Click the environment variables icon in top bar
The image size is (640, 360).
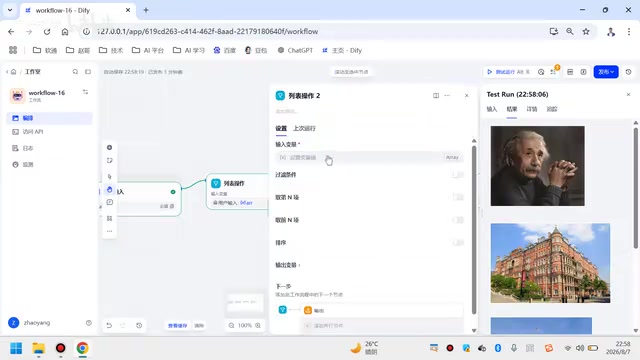coord(570,72)
